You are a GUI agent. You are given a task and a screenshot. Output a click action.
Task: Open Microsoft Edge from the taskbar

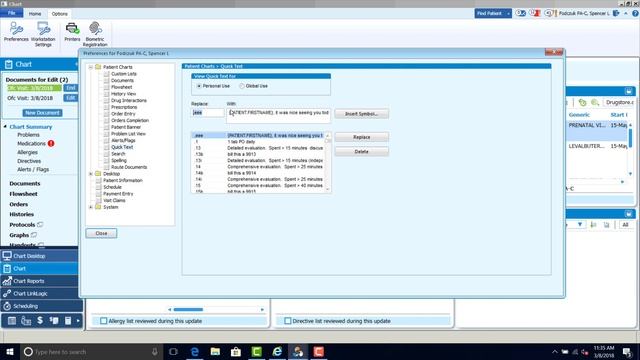195,351
